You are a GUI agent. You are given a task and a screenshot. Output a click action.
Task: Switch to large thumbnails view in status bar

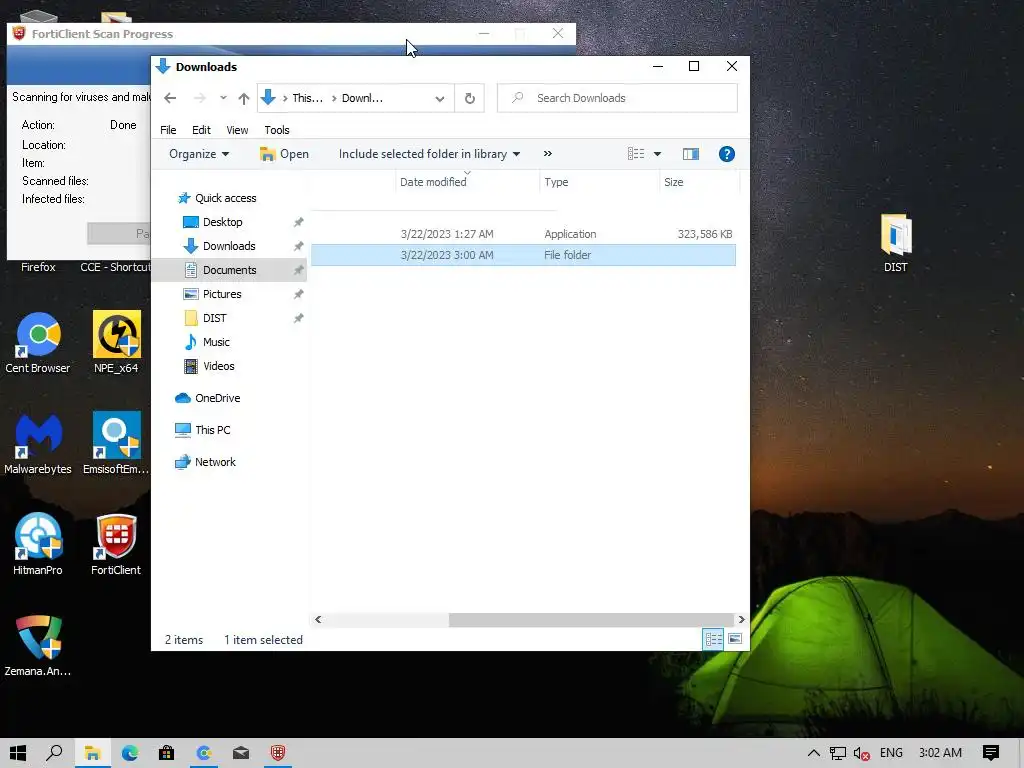(735, 639)
